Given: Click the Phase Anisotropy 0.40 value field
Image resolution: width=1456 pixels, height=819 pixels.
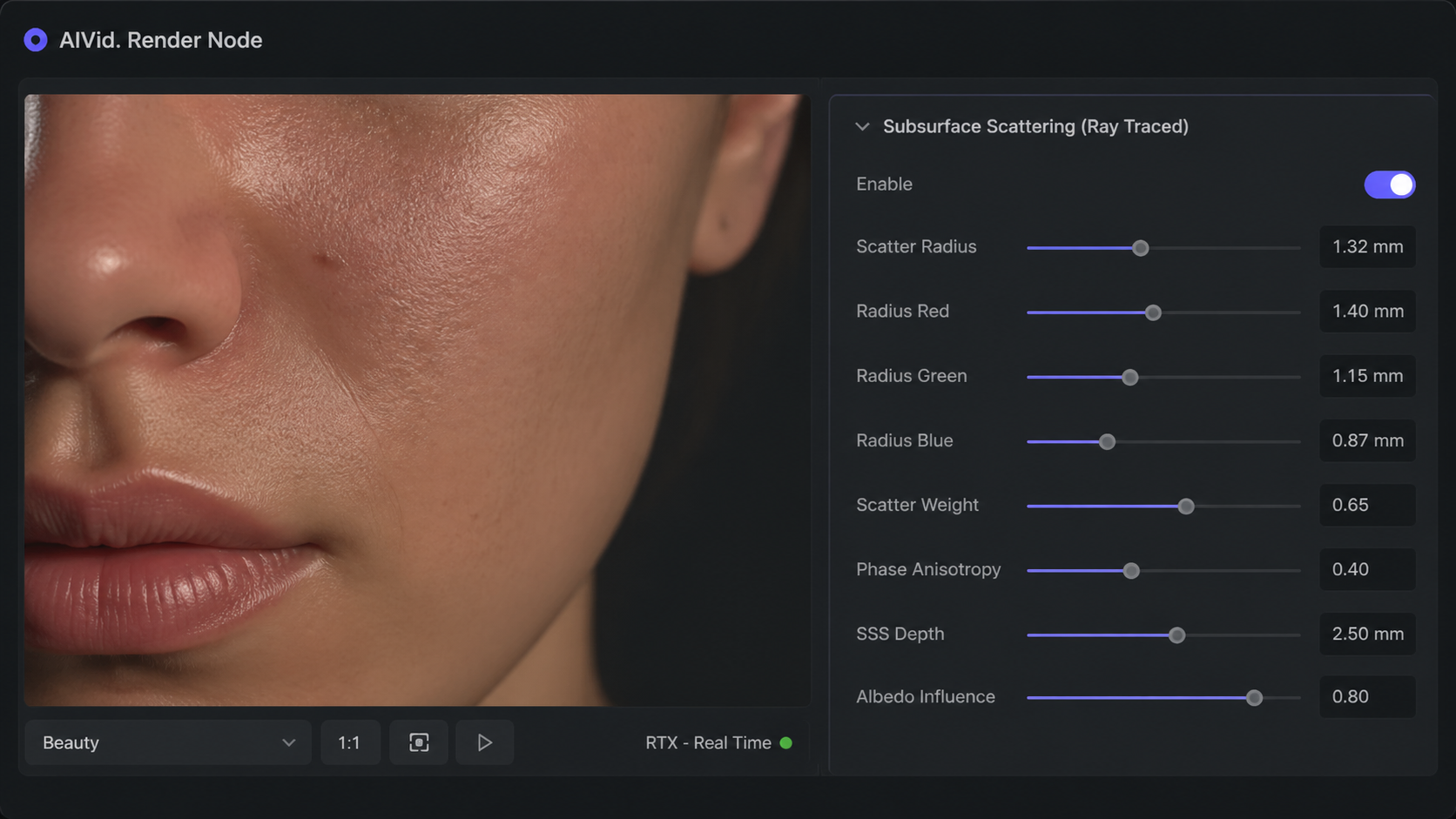Looking at the screenshot, I should click(1367, 569).
